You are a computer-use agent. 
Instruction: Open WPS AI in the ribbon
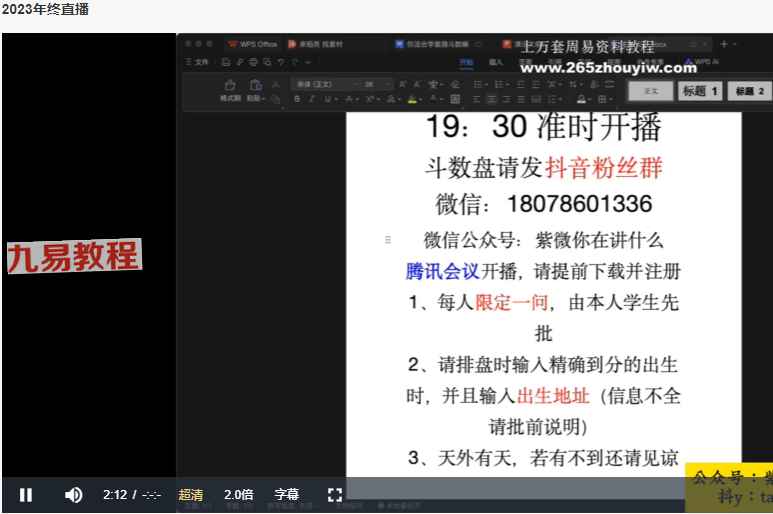[702, 62]
